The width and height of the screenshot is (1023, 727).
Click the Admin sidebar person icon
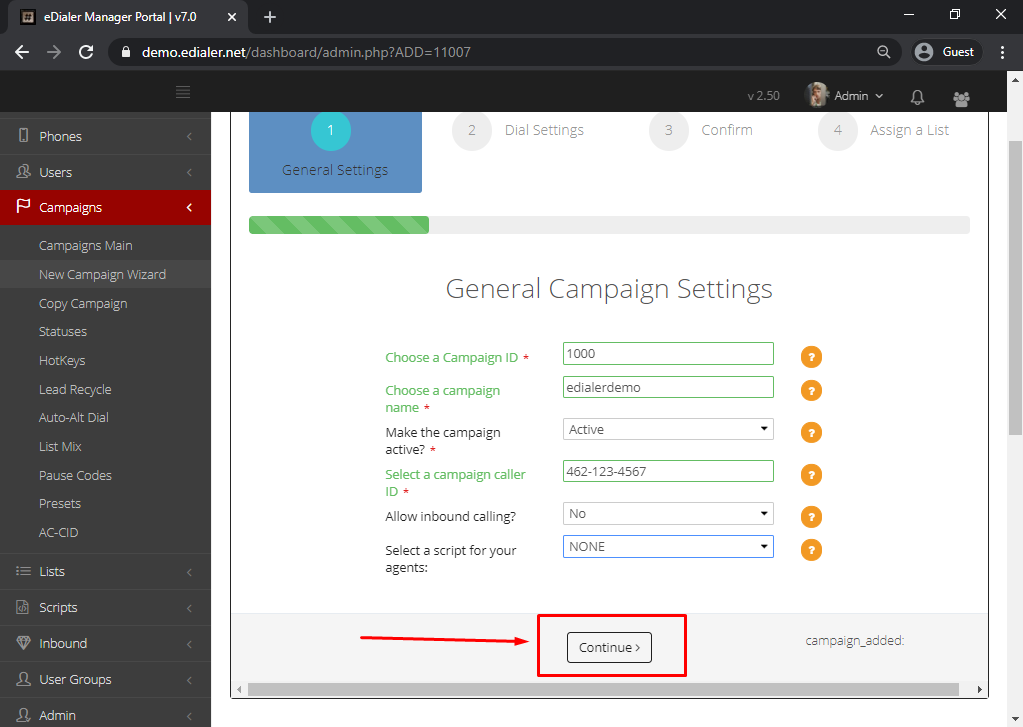[23, 715]
